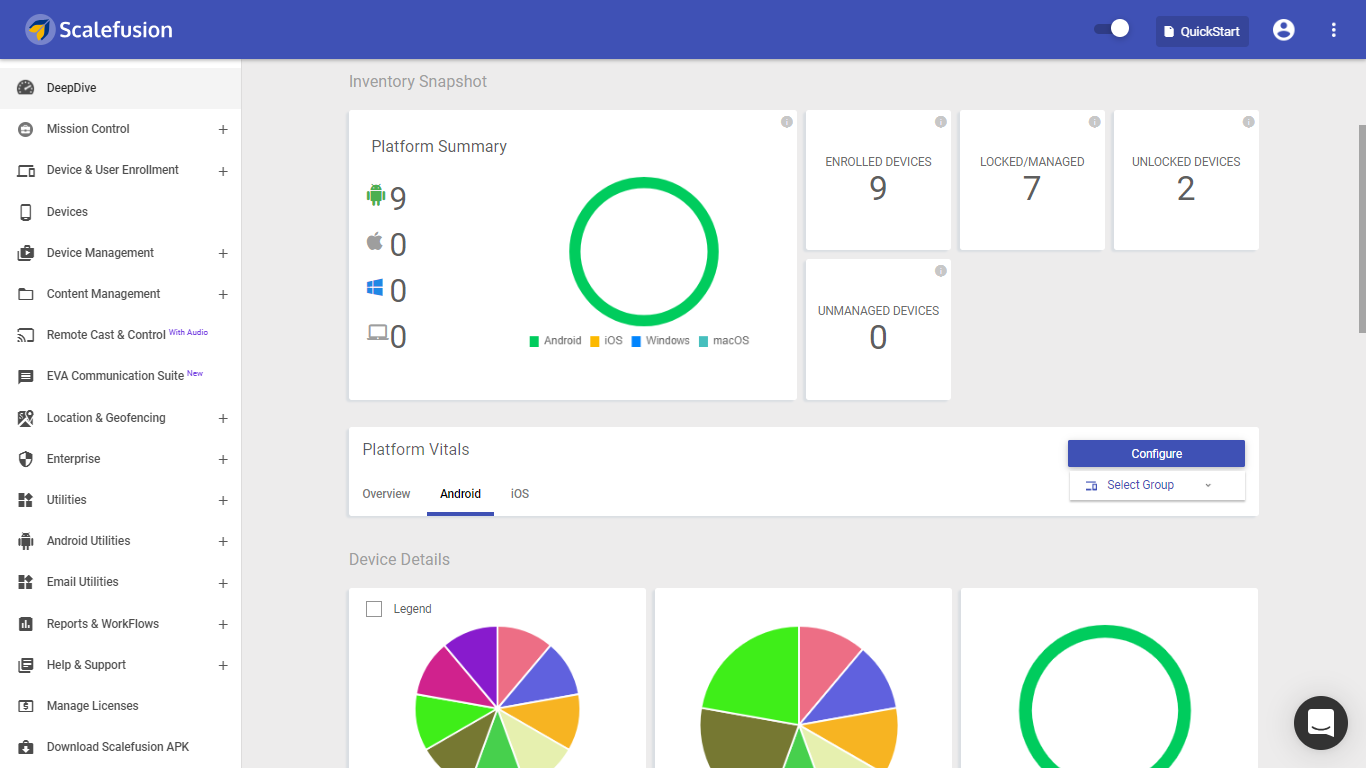
Task: Click the green Android platform icon
Action: click(376, 195)
